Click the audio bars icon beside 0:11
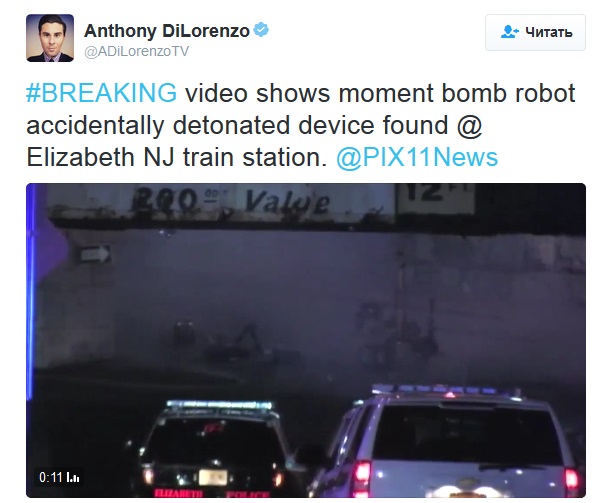Viewport: 602px width, 503px height. (73, 478)
